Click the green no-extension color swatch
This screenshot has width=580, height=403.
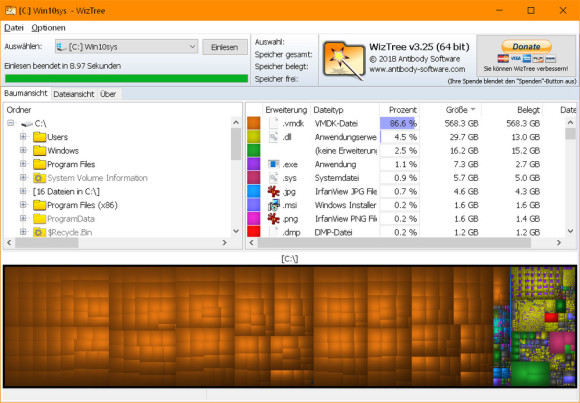(253, 151)
